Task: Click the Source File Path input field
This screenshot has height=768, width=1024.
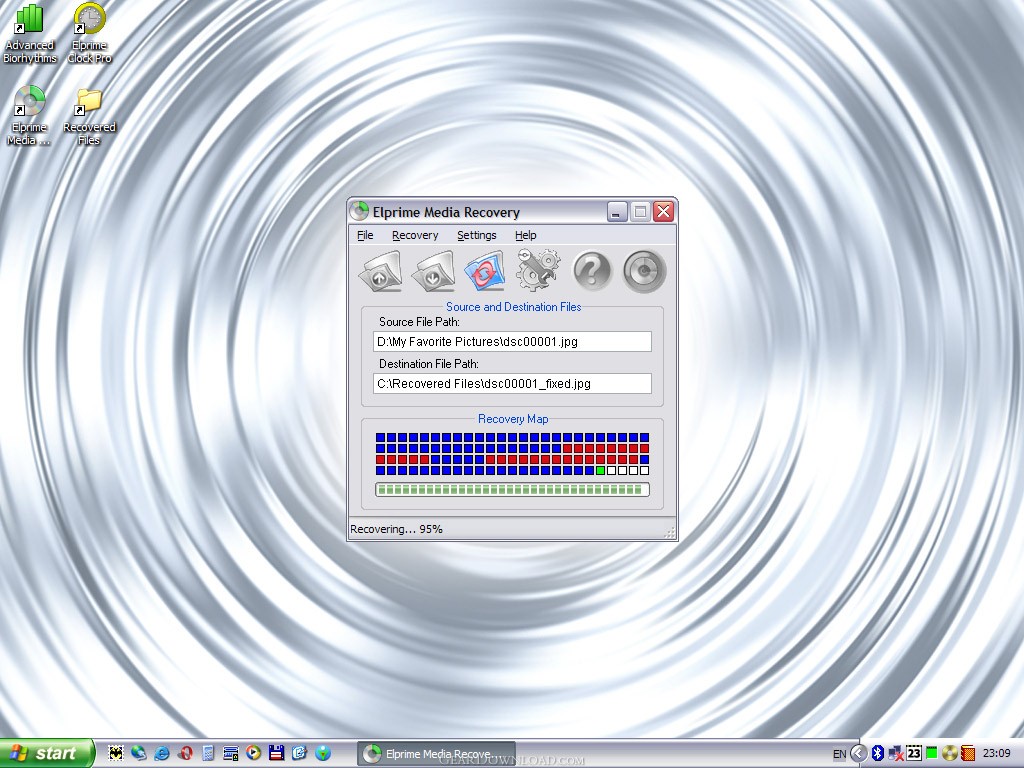Action: click(512, 342)
